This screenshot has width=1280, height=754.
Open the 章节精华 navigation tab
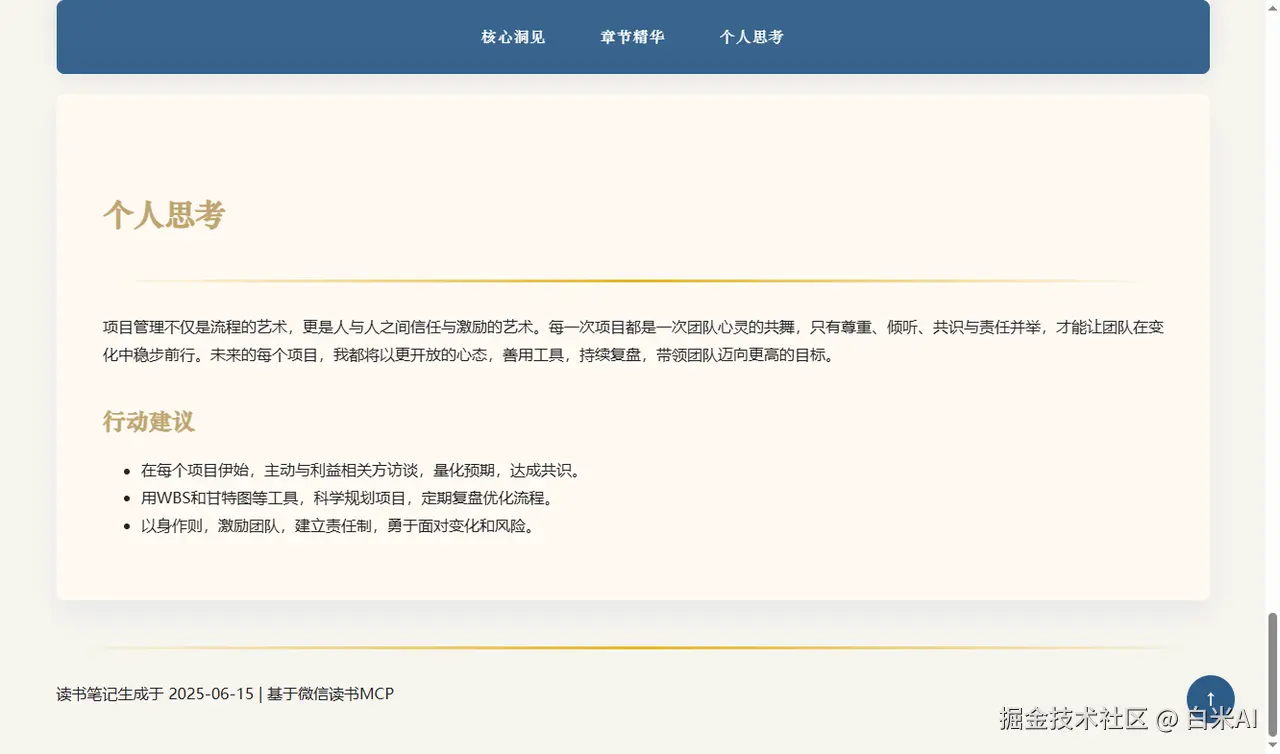pos(632,37)
